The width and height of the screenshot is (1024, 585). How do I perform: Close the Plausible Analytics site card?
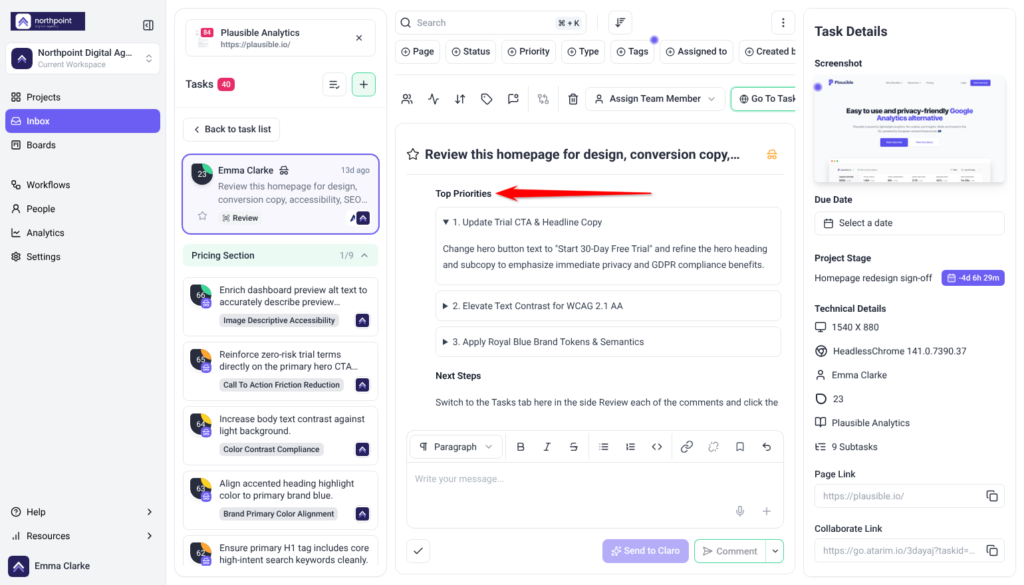tap(359, 38)
